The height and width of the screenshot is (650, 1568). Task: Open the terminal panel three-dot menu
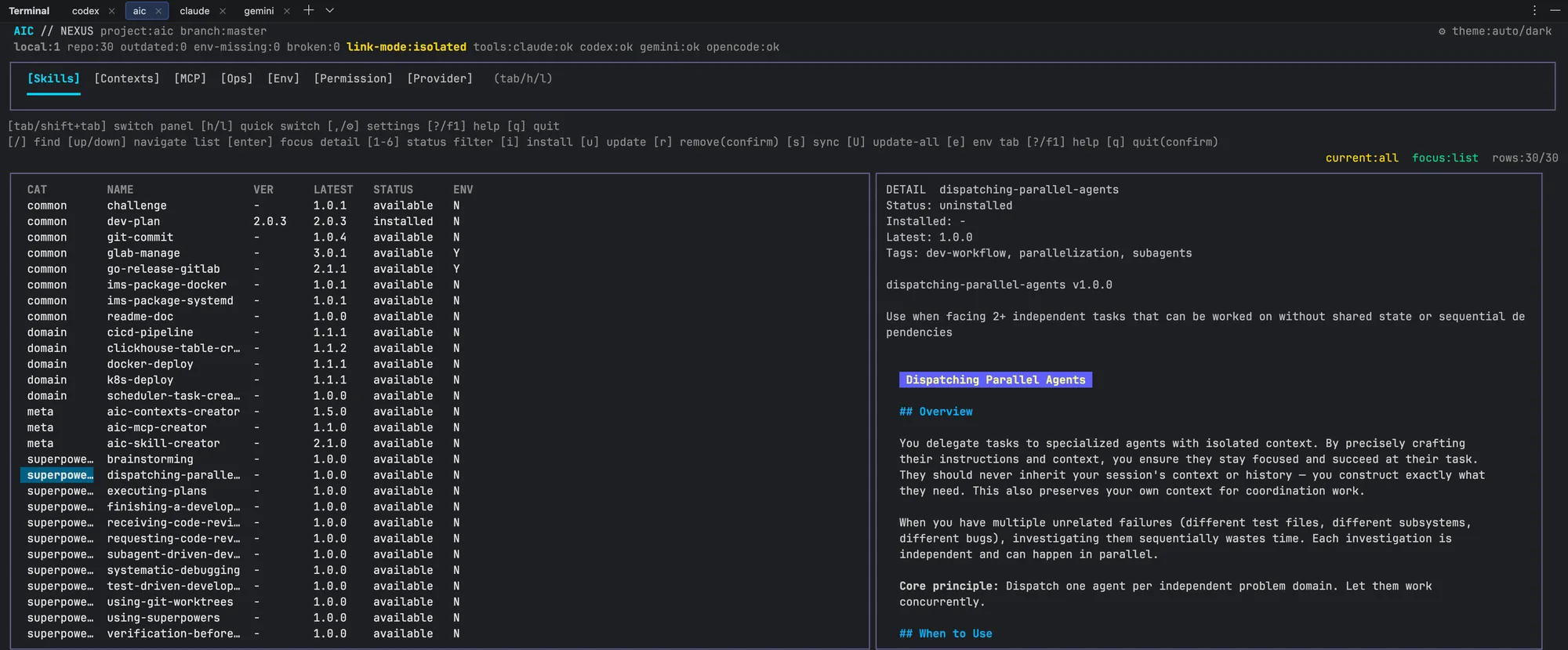pos(1534,10)
